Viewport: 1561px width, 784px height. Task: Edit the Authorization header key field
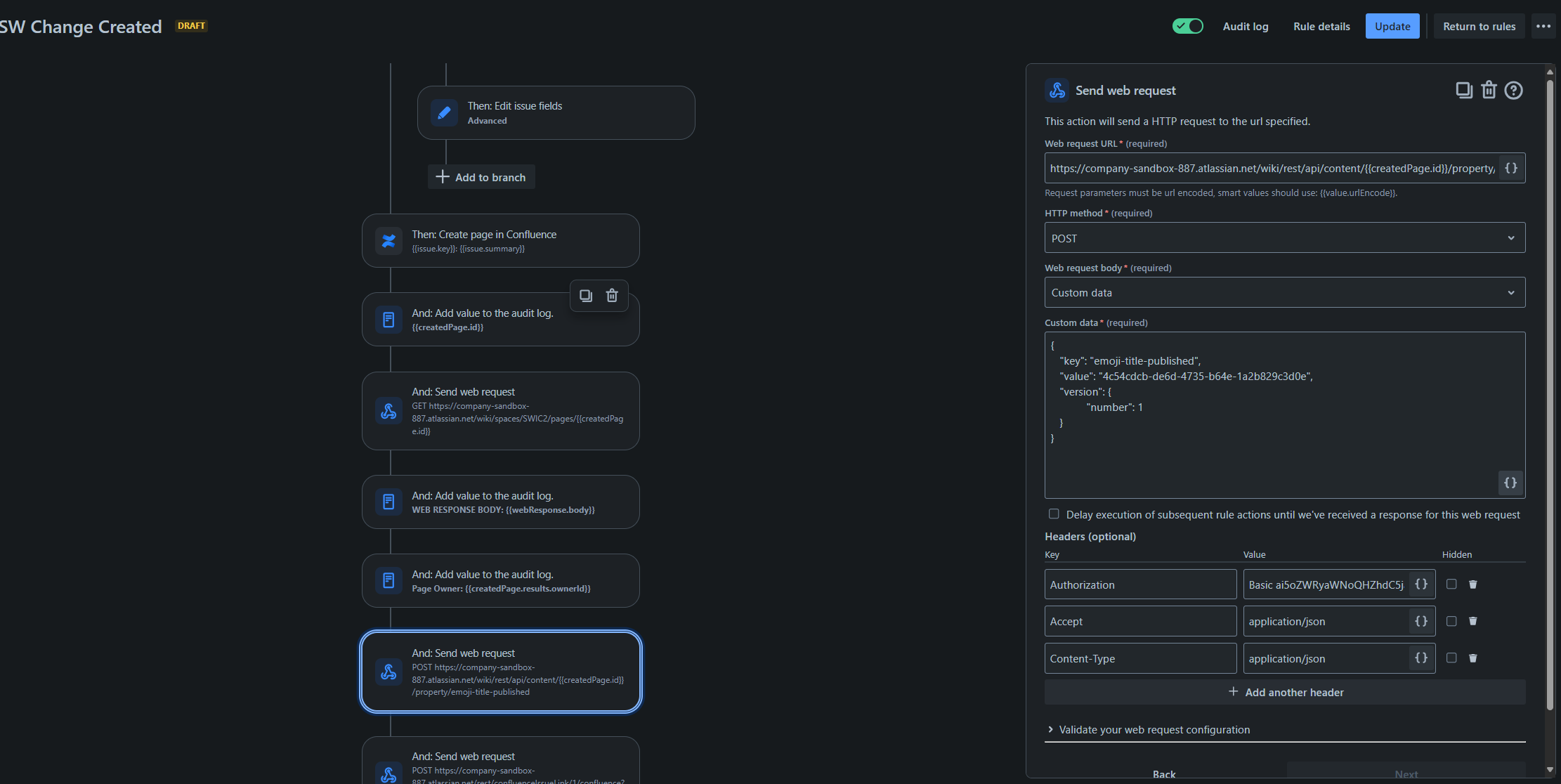1140,584
